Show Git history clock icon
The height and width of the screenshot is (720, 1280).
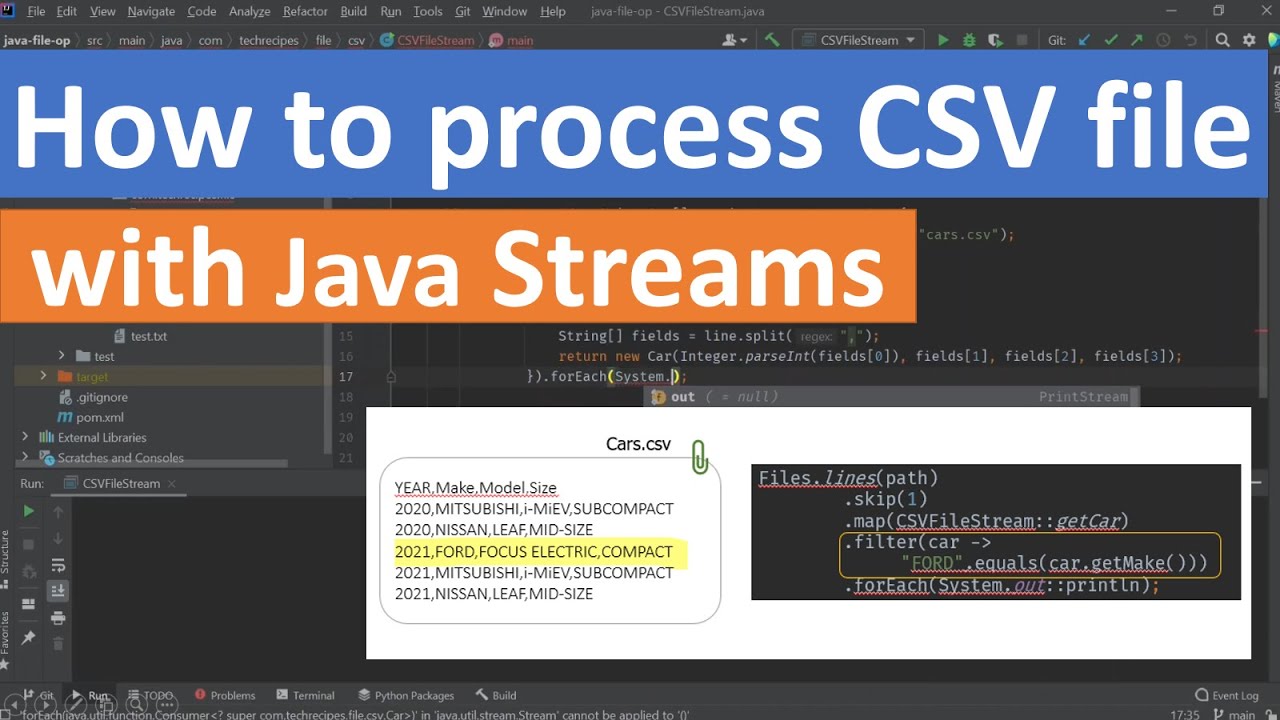pyautogui.click(x=1163, y=40)
